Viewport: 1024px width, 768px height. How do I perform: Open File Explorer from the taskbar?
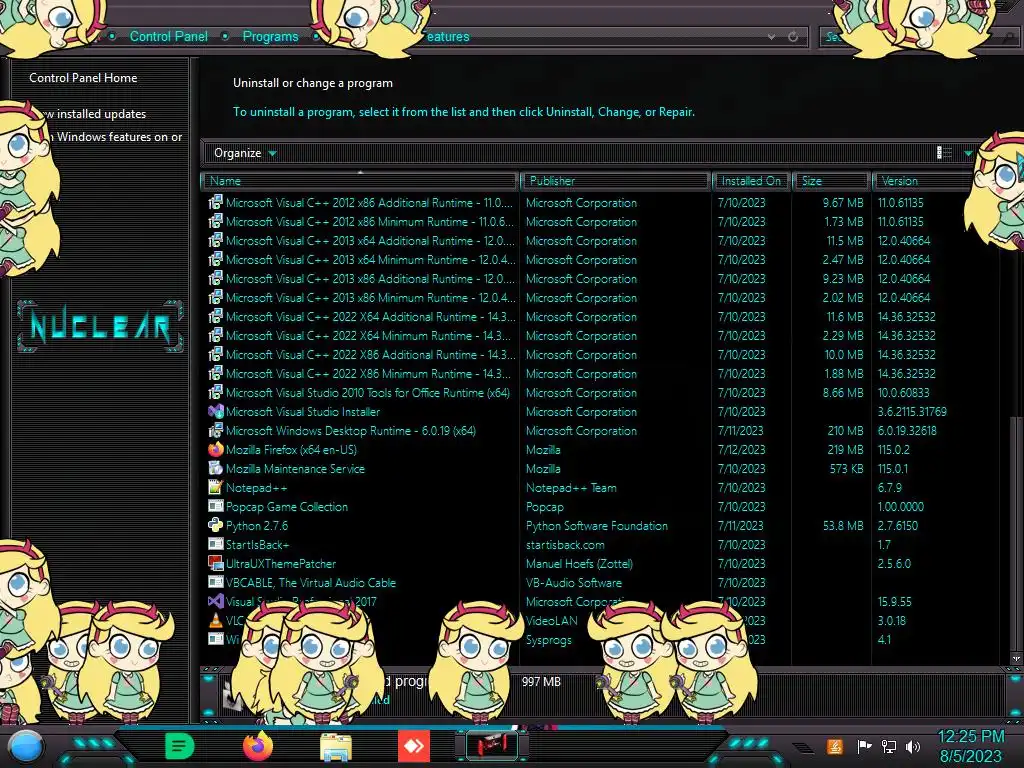point(336,748)
